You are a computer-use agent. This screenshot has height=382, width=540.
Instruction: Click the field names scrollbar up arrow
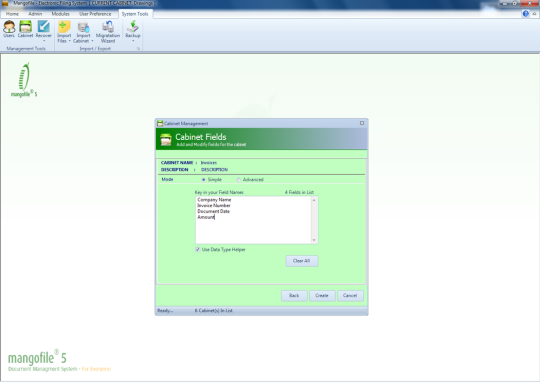click(314, 200)
